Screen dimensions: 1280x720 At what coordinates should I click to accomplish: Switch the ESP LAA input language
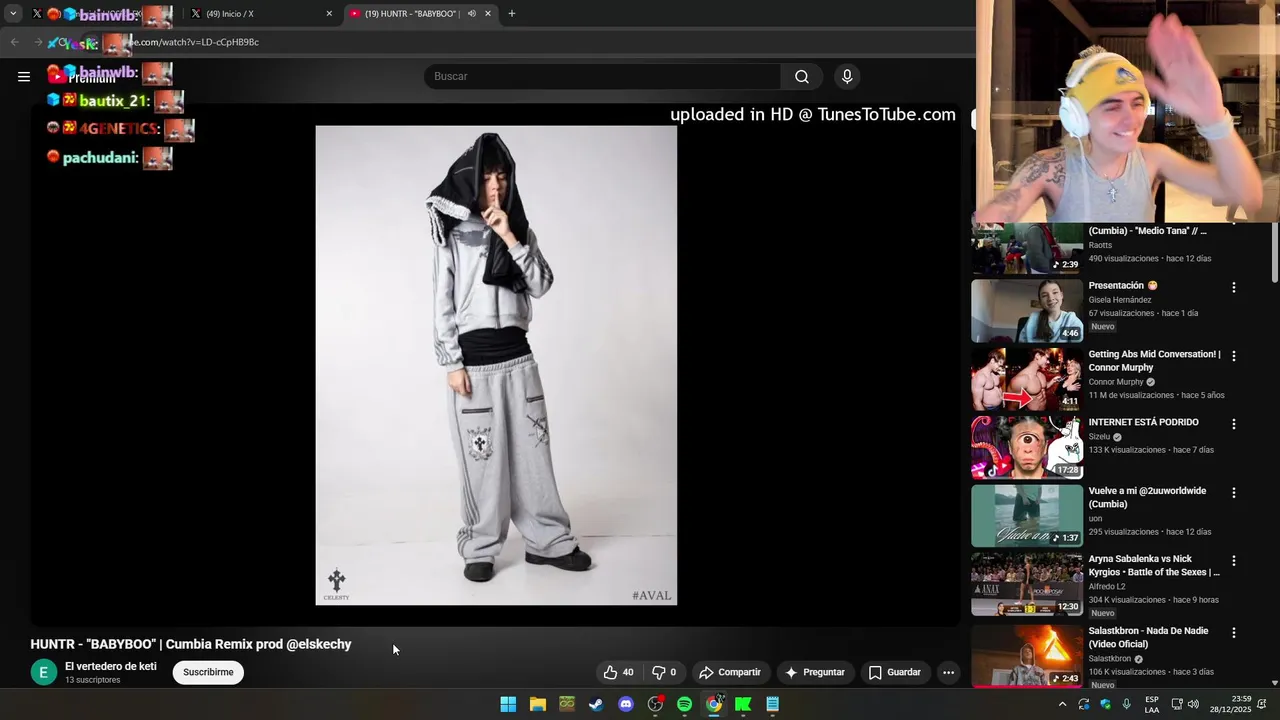point(1152,704)
